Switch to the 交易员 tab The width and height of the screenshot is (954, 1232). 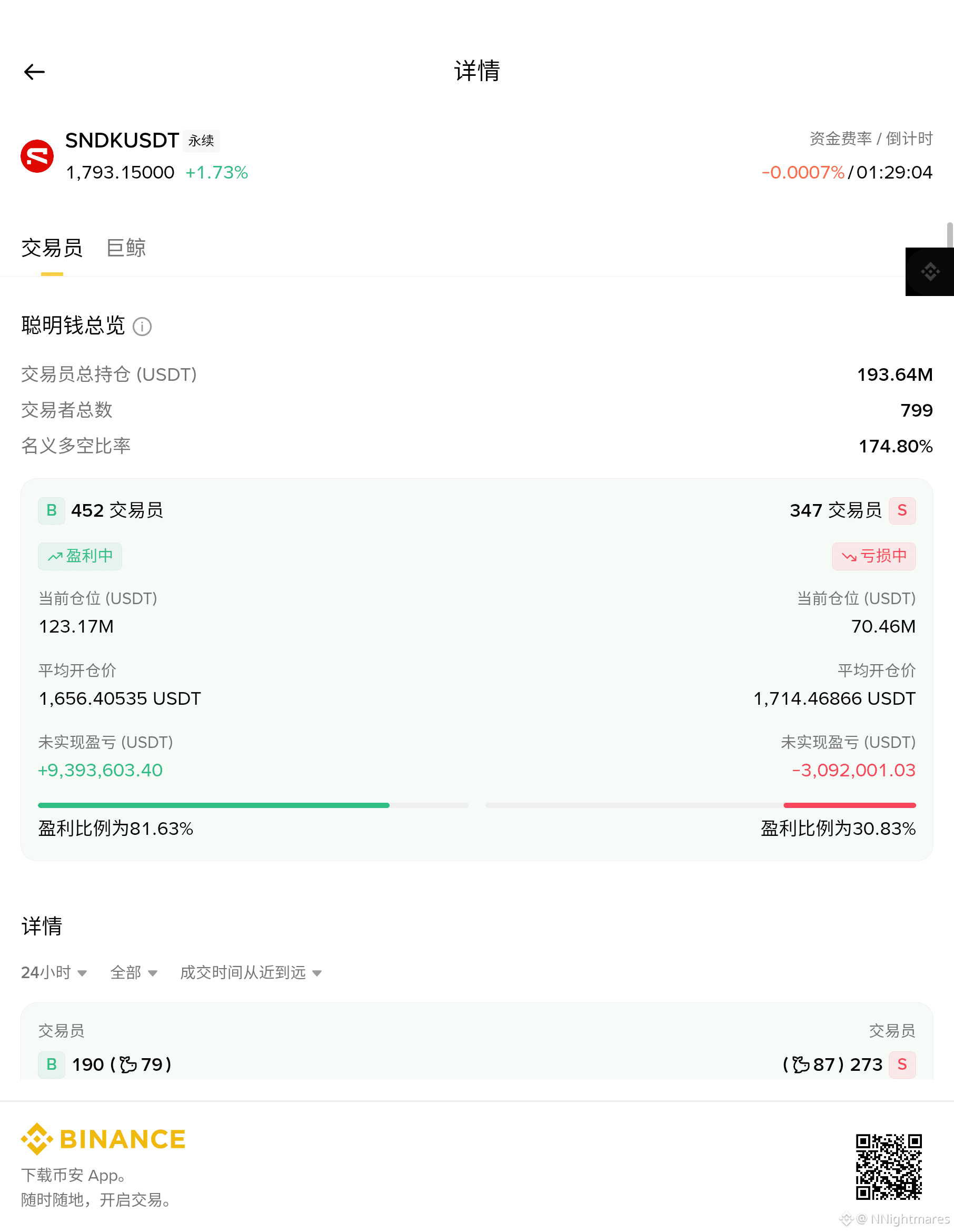(x=52, y=248)
